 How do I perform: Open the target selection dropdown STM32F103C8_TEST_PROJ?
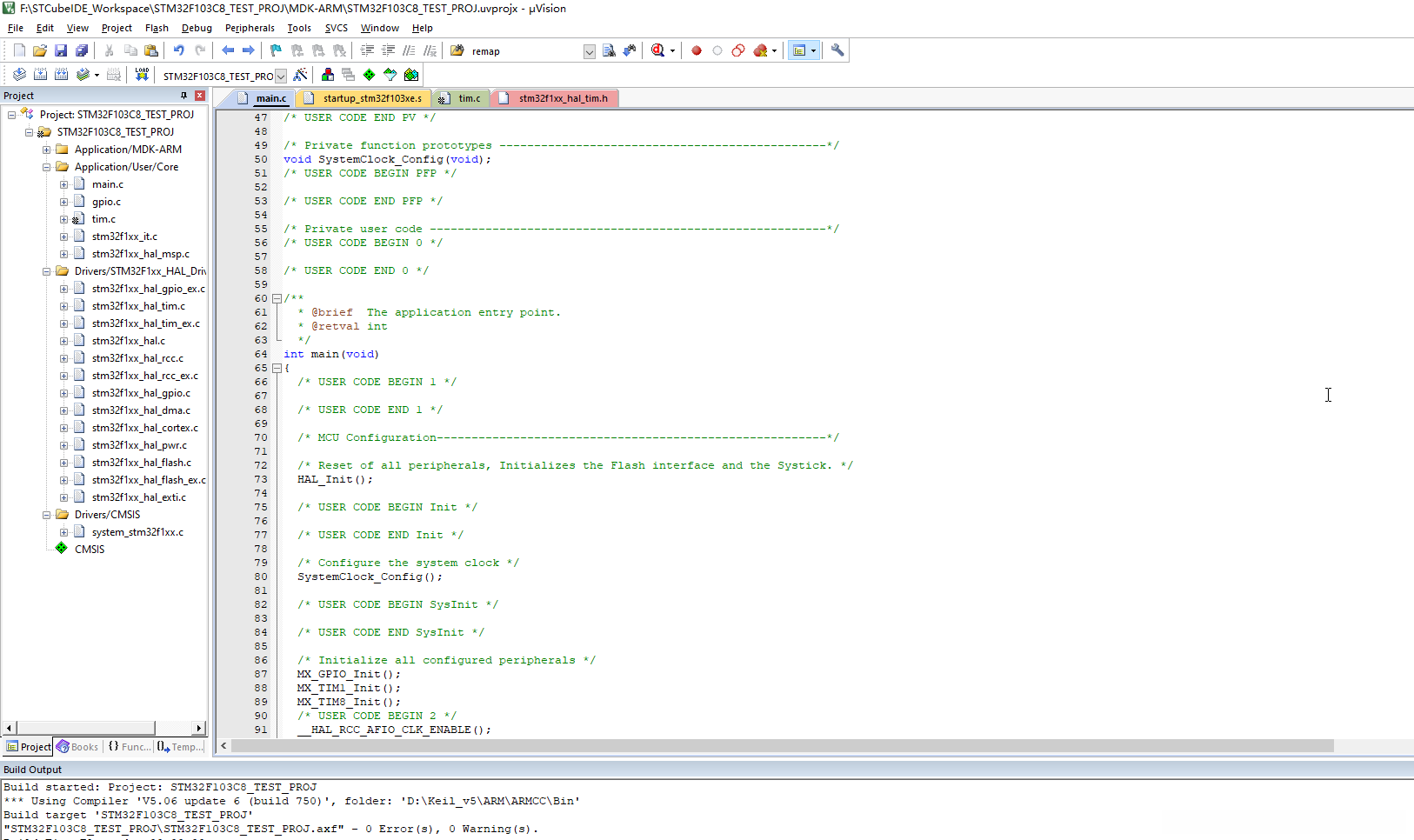[281, 76]
